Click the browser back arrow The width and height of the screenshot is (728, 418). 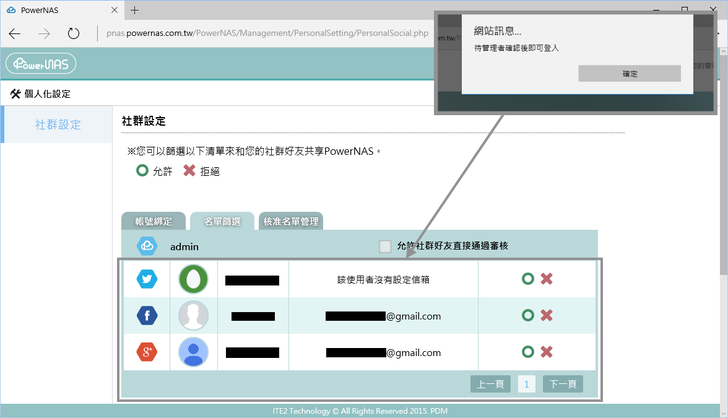(x=15, y=33)
